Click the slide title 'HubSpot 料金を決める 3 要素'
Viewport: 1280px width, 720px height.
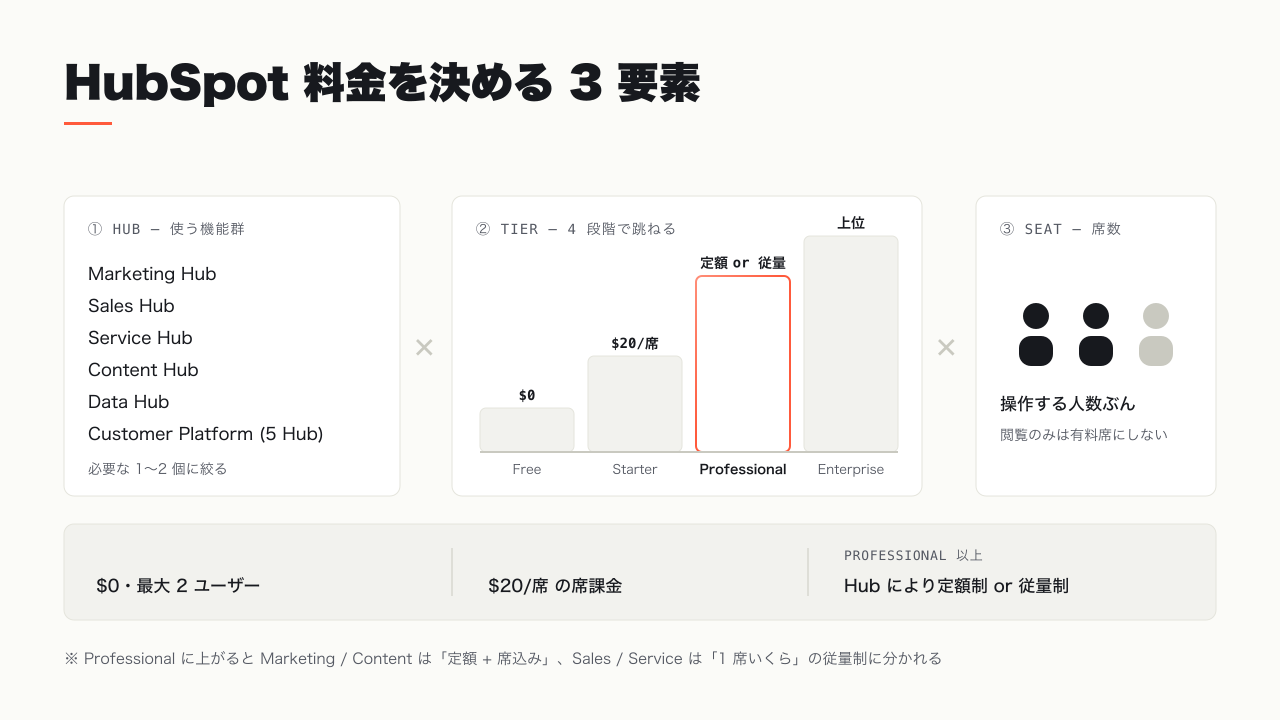pos(382,83)
